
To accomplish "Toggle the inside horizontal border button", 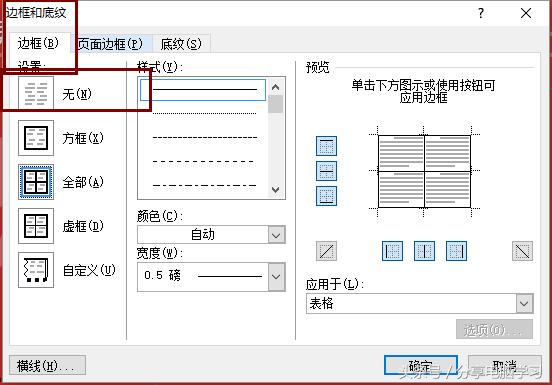I will (x=326, y=171).
